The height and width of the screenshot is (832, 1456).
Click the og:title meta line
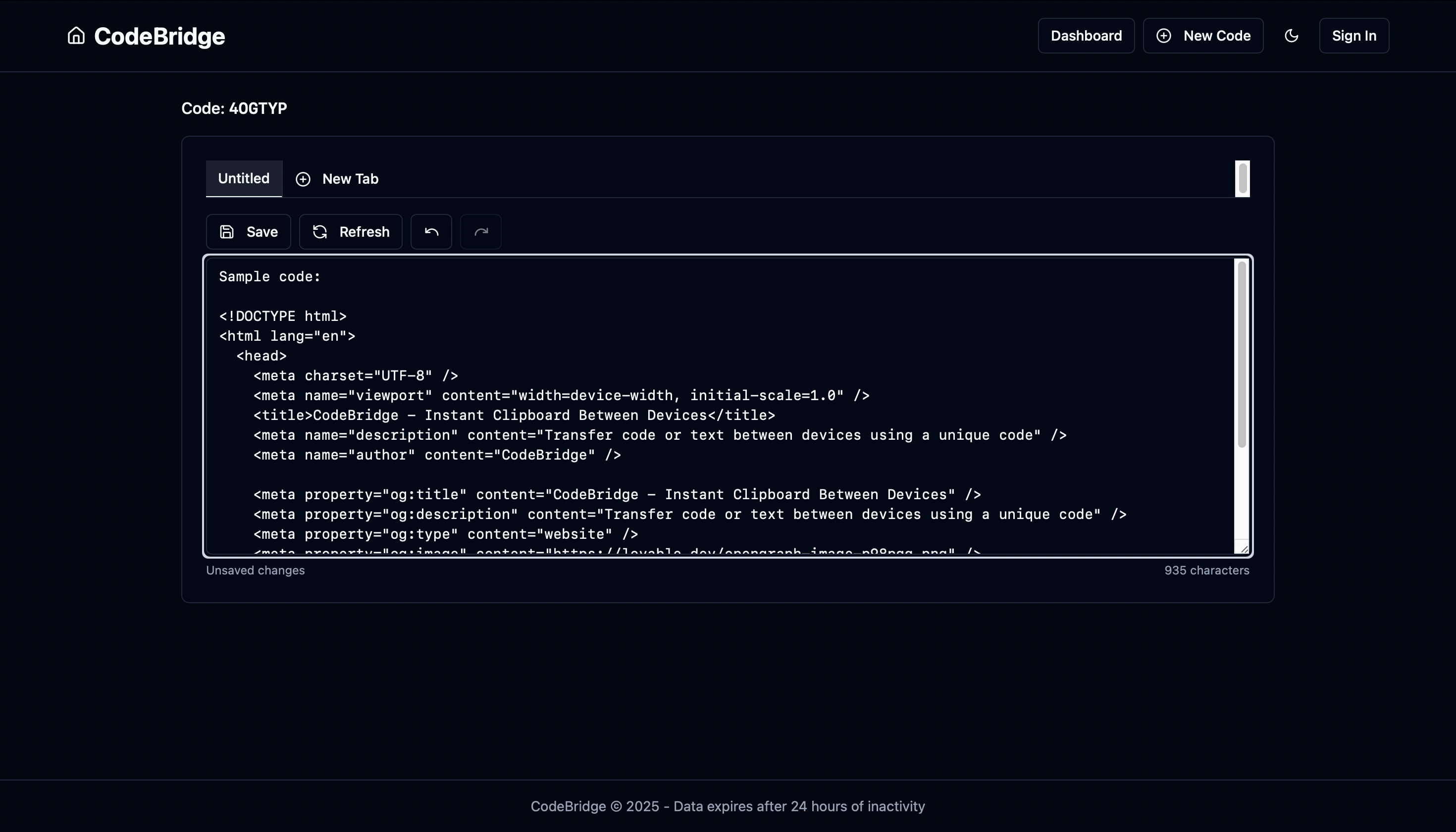pyautogui.click(x=617, y=494)
